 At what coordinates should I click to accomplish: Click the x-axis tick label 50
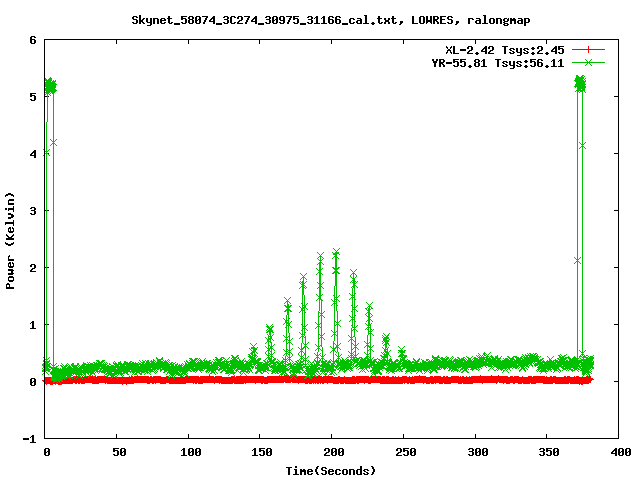[x=119, y=452]
